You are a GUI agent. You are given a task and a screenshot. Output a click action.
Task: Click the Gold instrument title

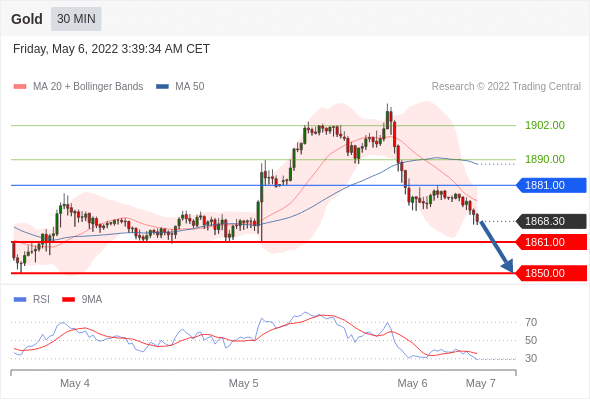pos(27,19)
